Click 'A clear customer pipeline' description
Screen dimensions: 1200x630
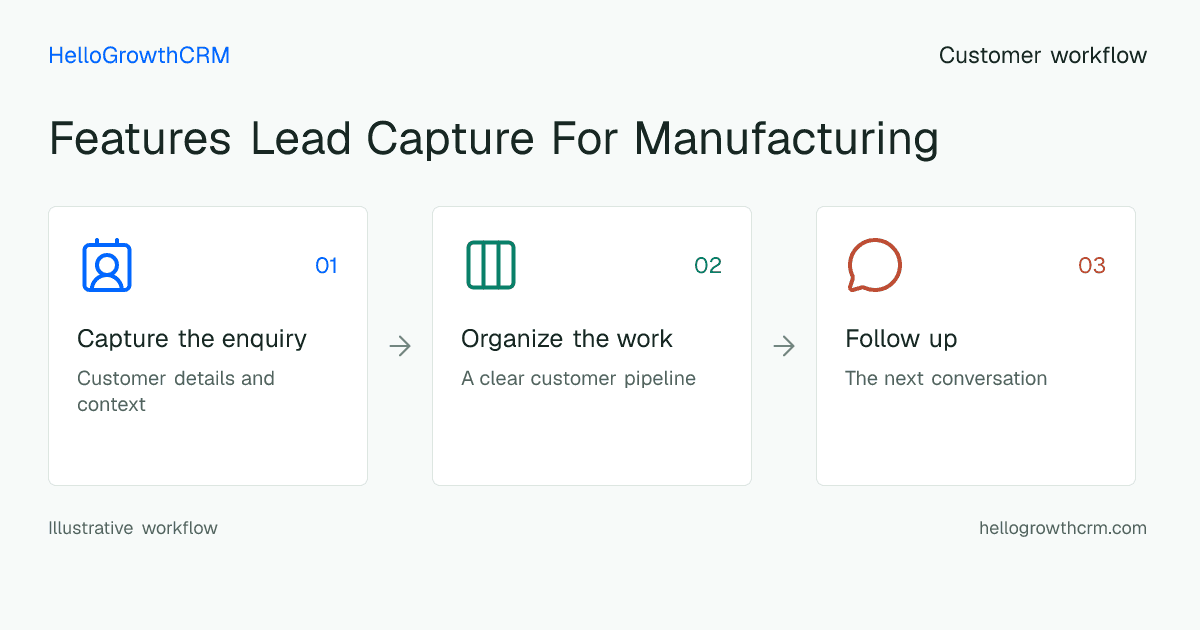point(578,379)
